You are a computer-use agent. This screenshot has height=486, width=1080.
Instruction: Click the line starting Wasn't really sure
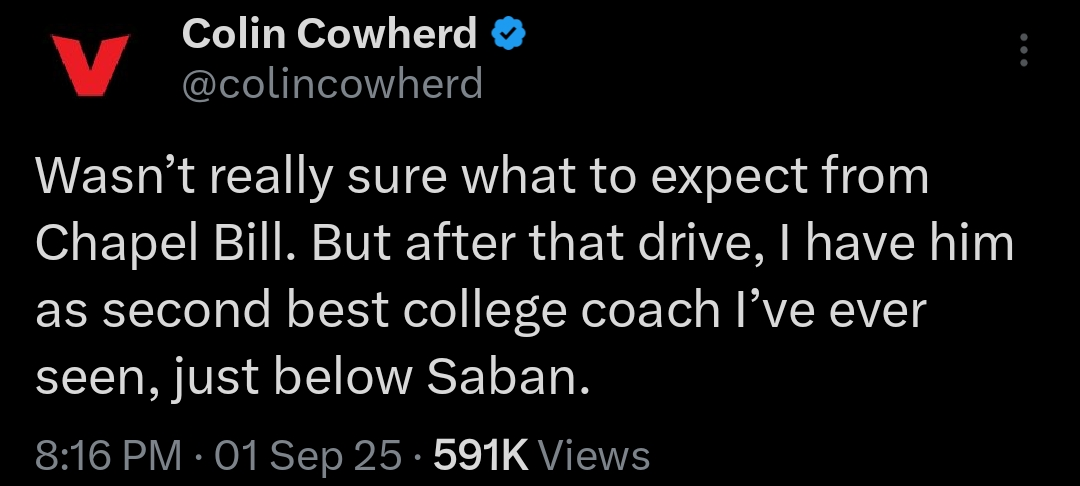tap(481, 177)
